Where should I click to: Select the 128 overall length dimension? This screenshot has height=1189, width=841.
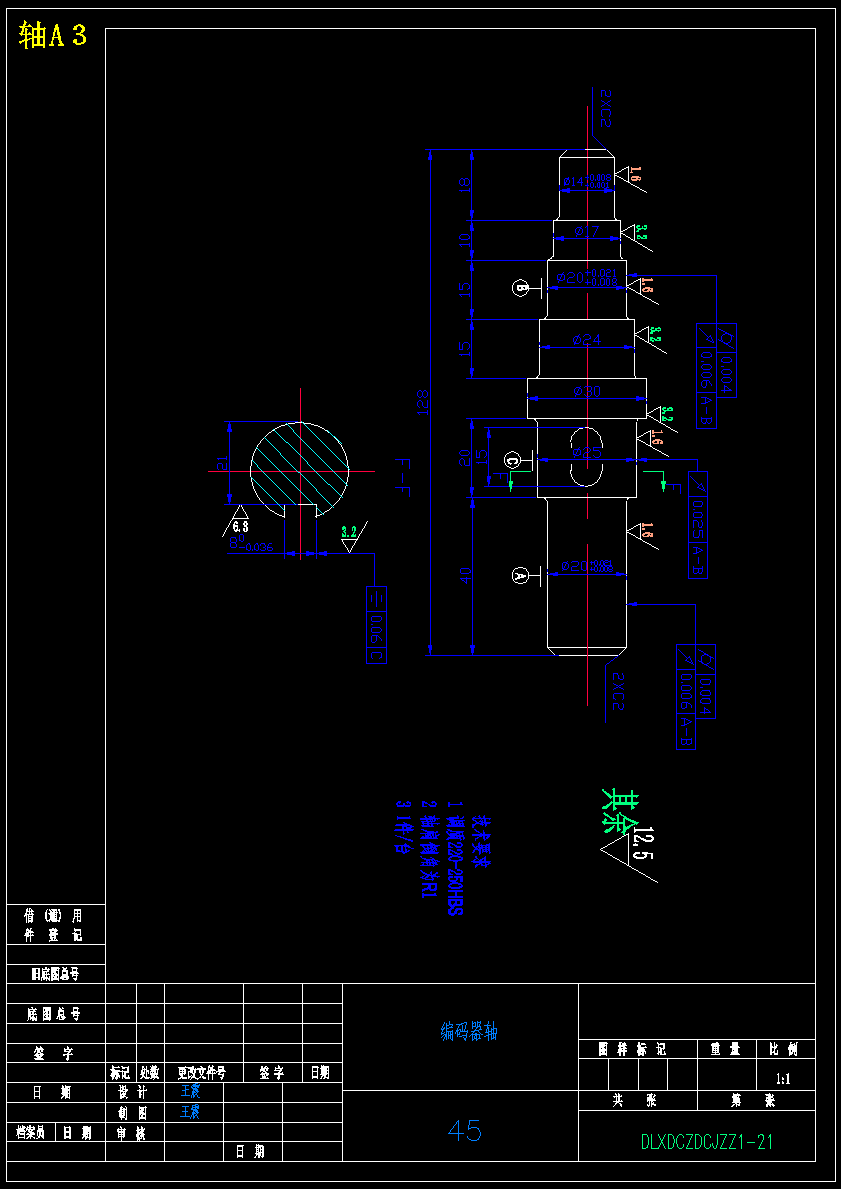pyautogui.click(x=423, y=403)
